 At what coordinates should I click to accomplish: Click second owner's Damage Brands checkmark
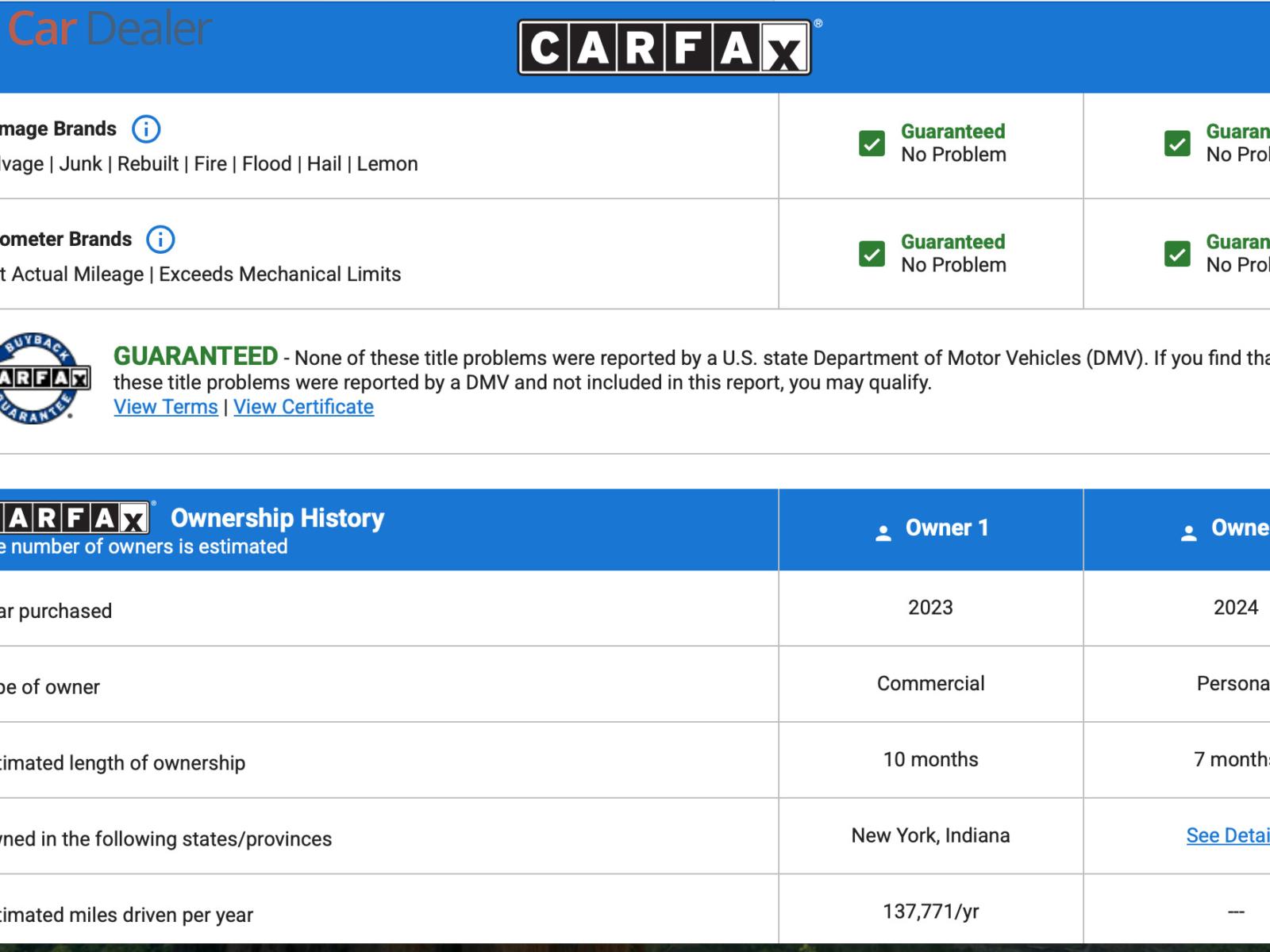coord(1177,144)
